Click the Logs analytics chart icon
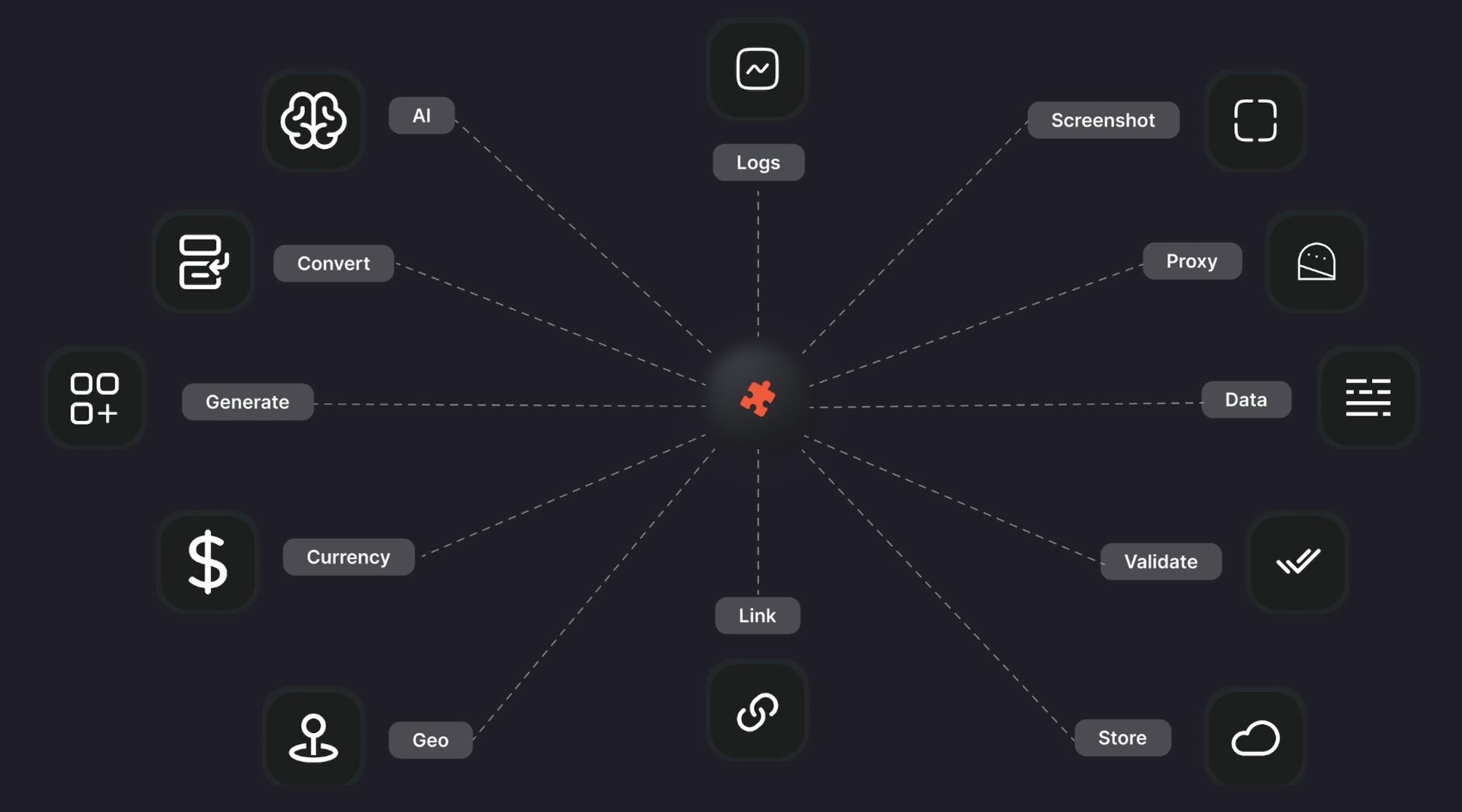 tap(757, 68)
